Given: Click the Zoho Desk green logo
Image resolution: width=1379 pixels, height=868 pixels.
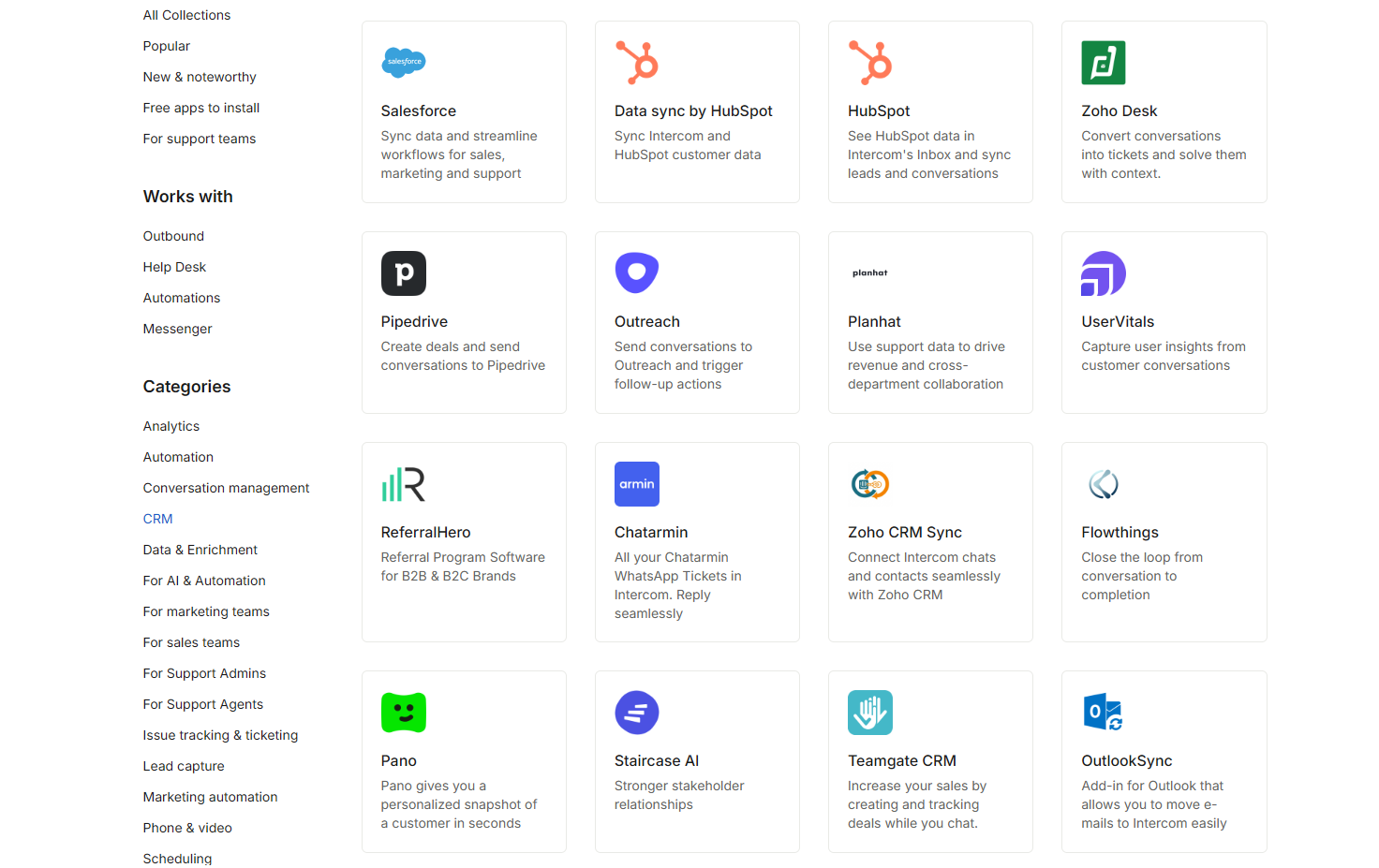Looking at the screenshot, I should 1104,63.
